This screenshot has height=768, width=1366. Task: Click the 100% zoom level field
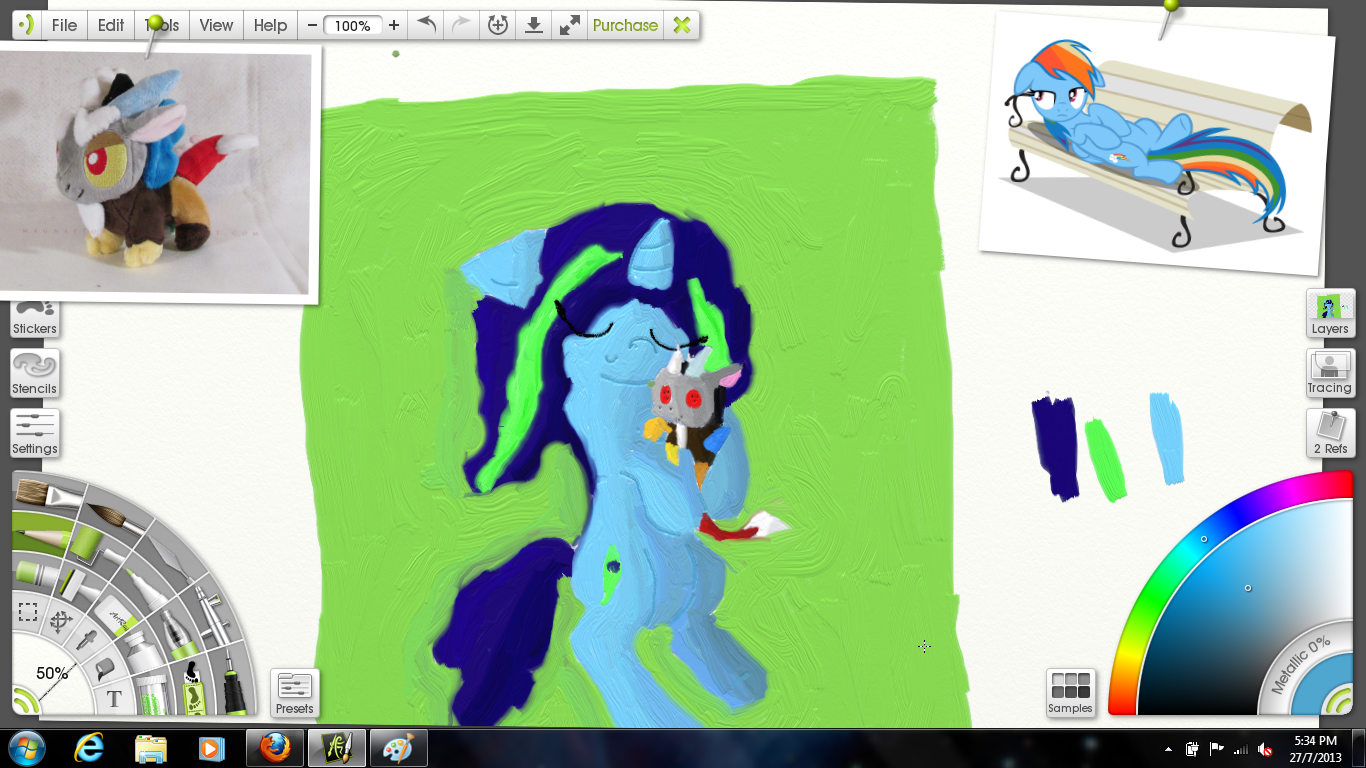click(x=353, y=26)
